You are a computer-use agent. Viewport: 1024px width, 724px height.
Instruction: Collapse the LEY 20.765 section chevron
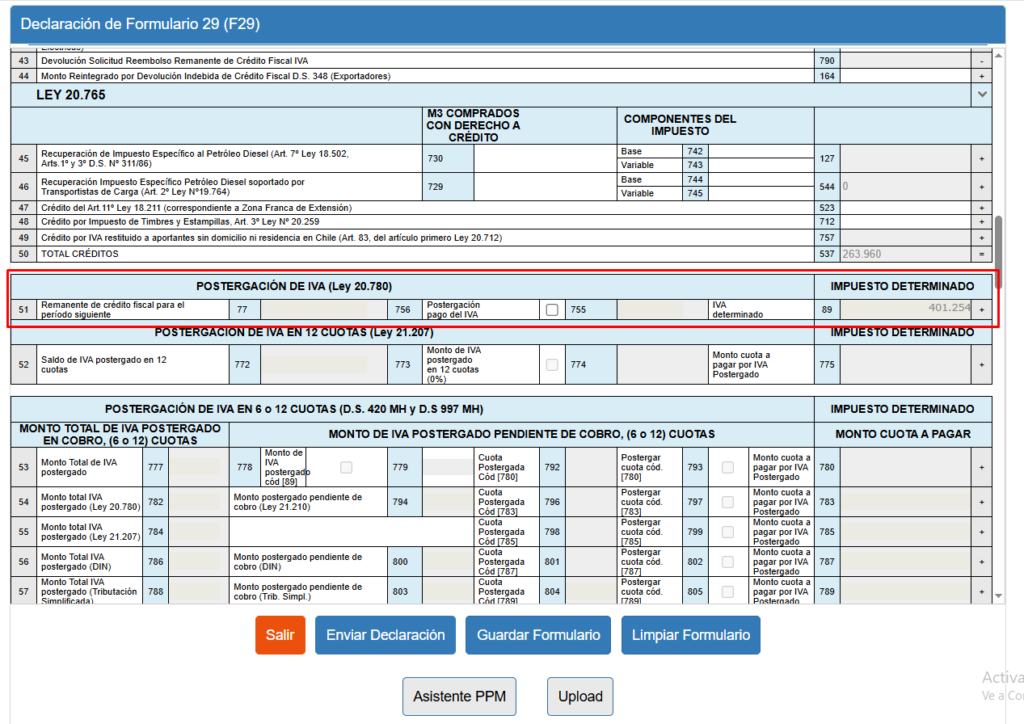pyautogui.click(x=982, y=95)
